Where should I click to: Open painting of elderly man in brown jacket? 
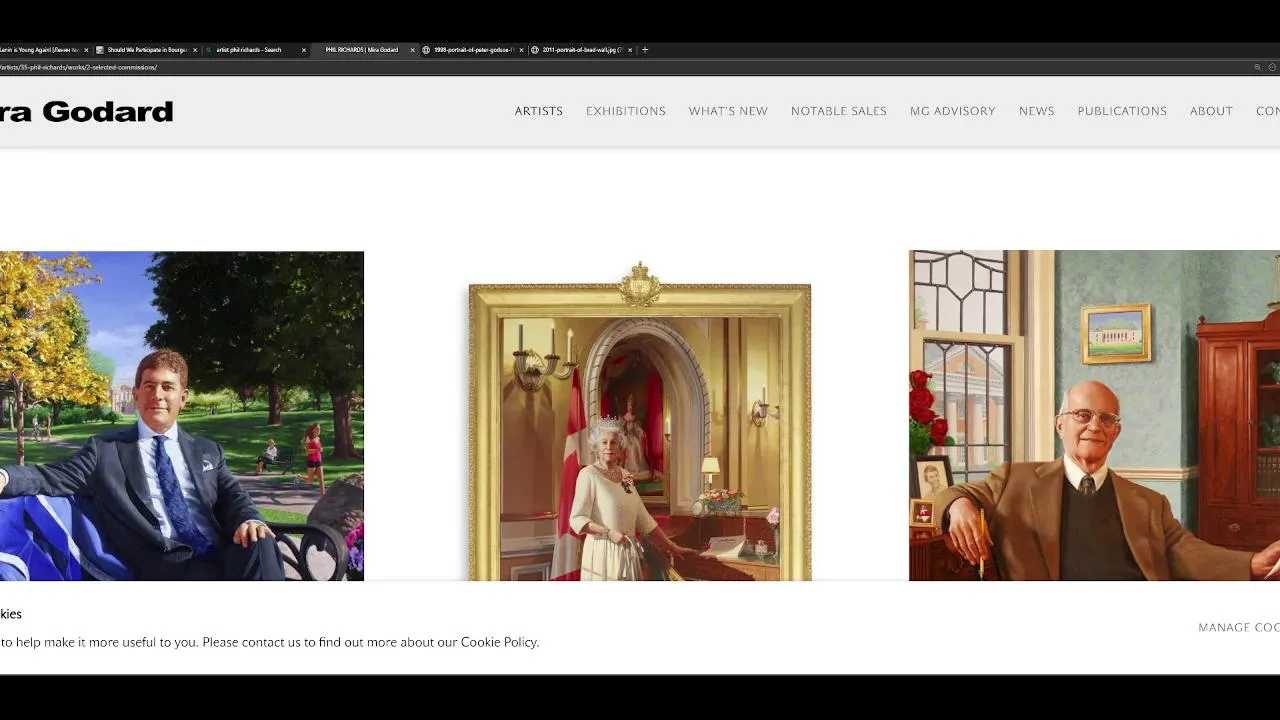[1094, 416]
